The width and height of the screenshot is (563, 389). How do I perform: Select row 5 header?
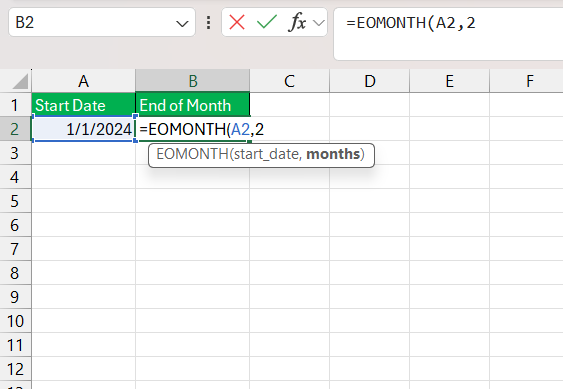point(15,201)
